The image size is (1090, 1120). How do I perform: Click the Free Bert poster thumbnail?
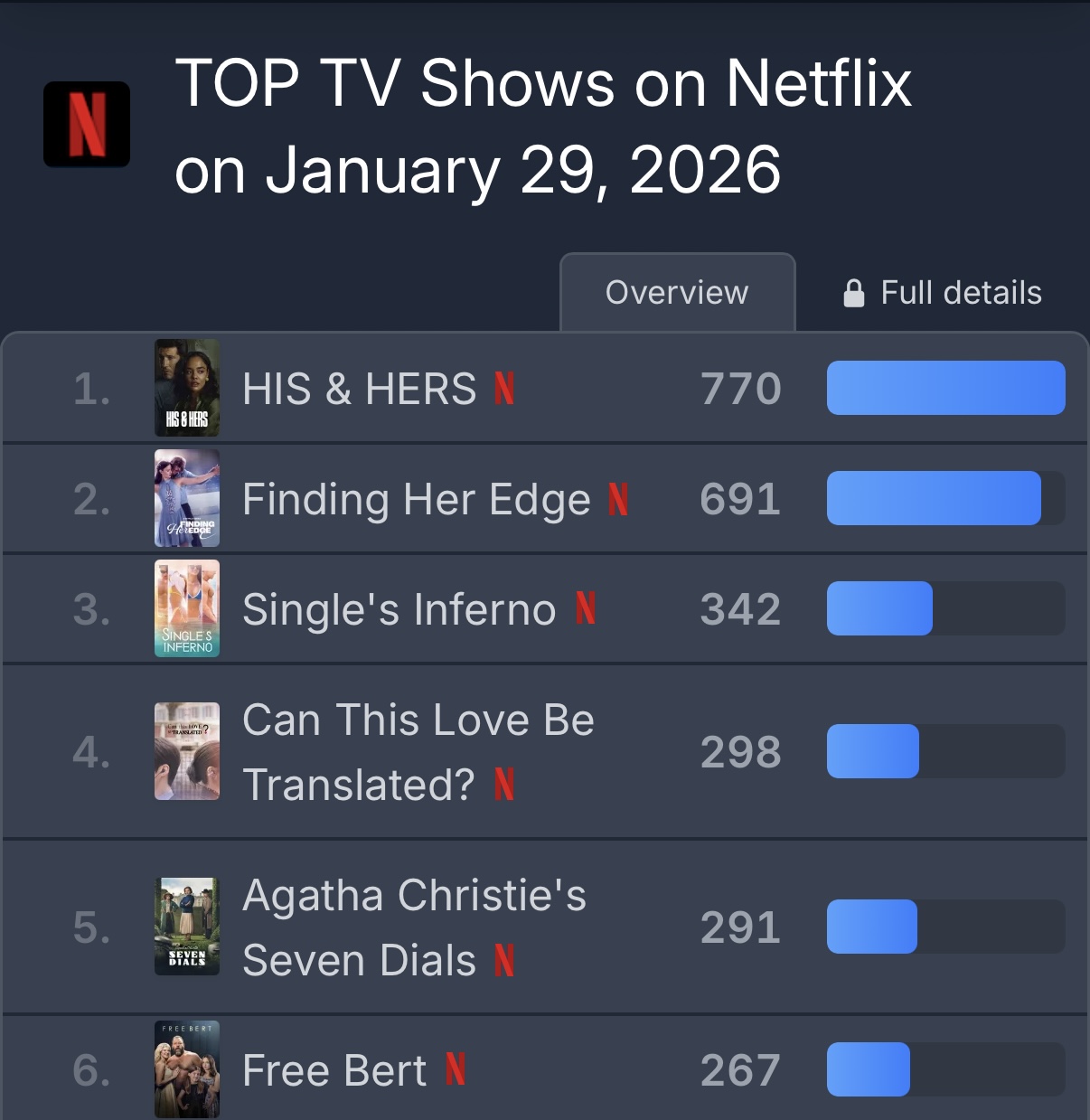pos(187,1069)
